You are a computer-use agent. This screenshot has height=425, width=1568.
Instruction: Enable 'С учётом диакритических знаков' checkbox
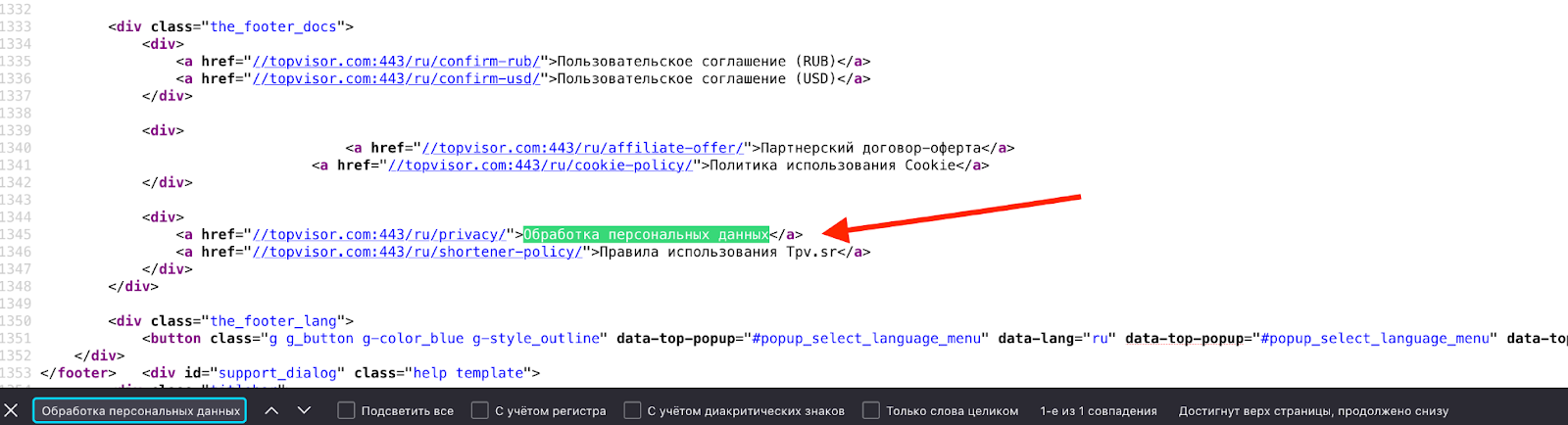(632, 410)
